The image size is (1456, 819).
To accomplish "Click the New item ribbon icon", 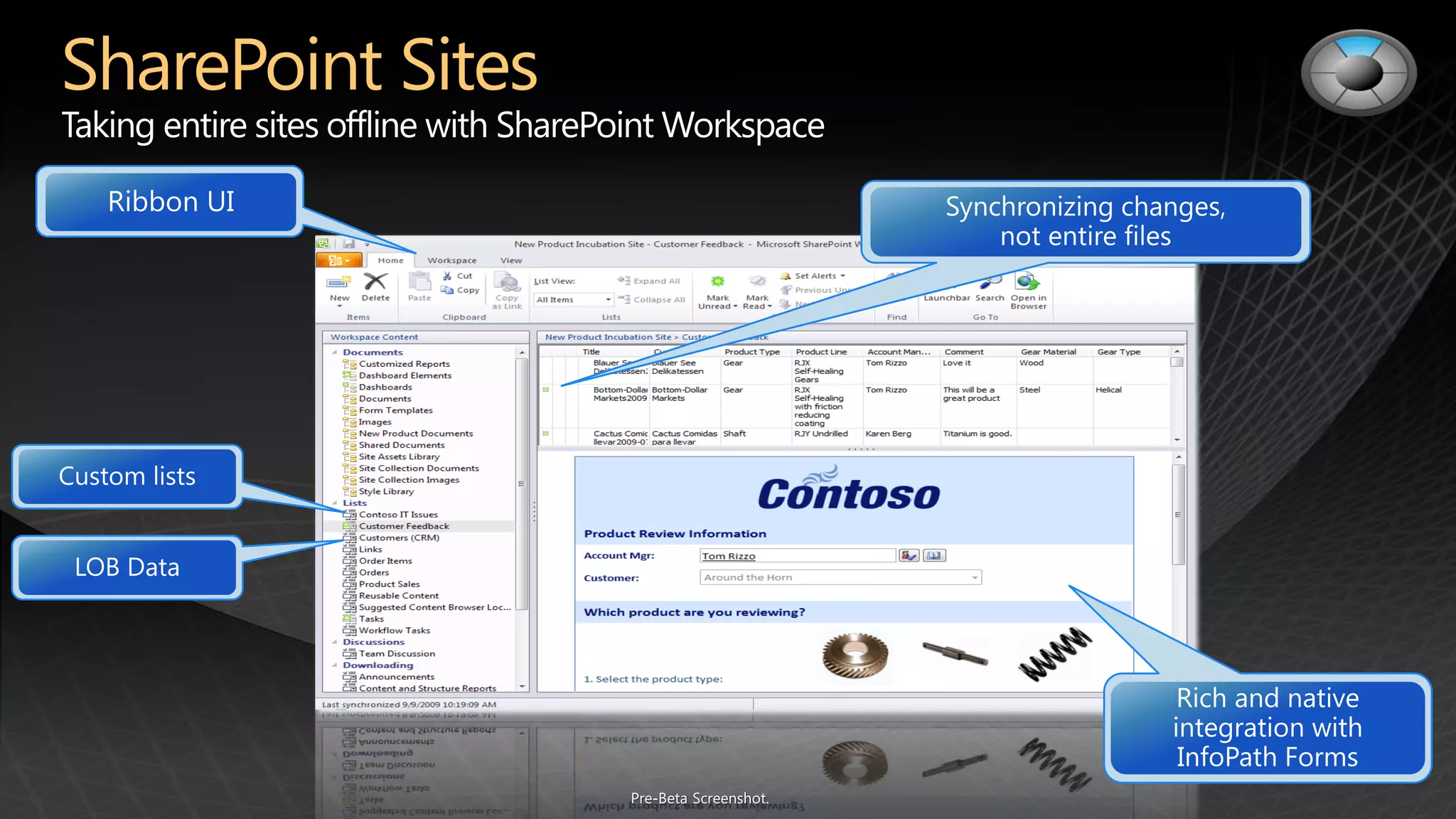I will pyautogui.click(x=339, y=282).
